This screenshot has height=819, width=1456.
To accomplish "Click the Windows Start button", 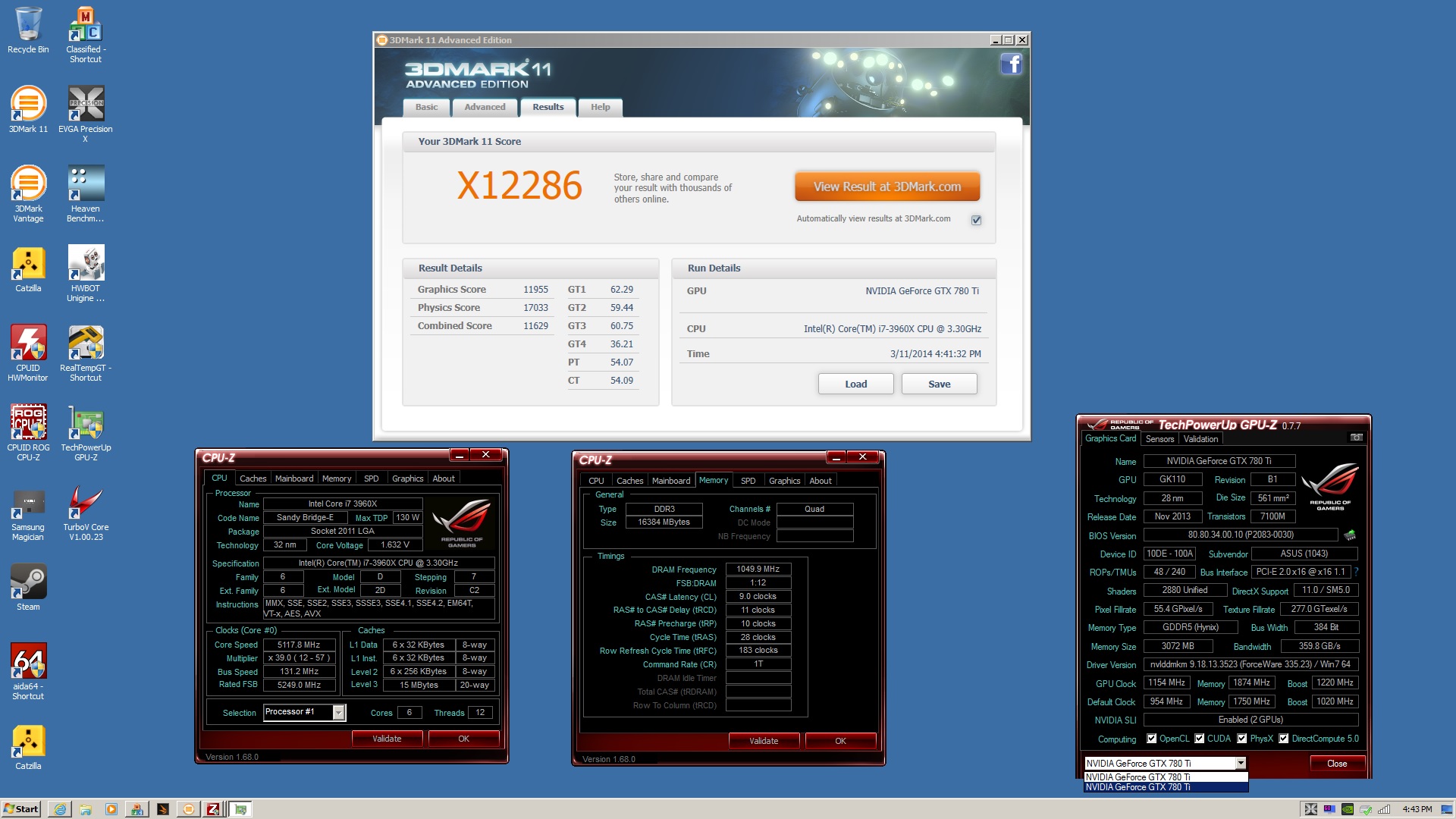I will coord(20,809).
